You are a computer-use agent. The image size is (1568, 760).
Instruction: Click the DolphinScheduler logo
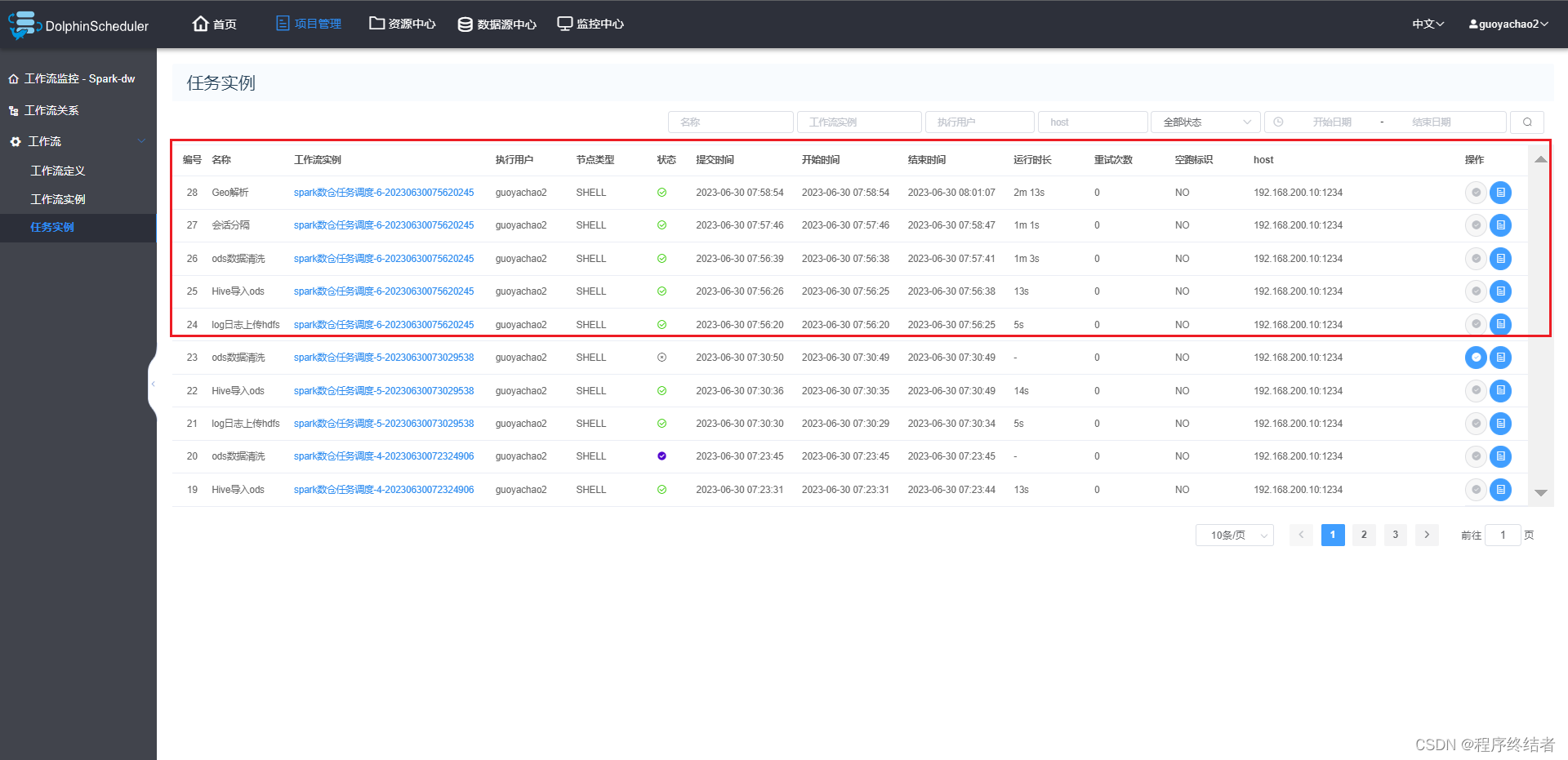point(78,25)
